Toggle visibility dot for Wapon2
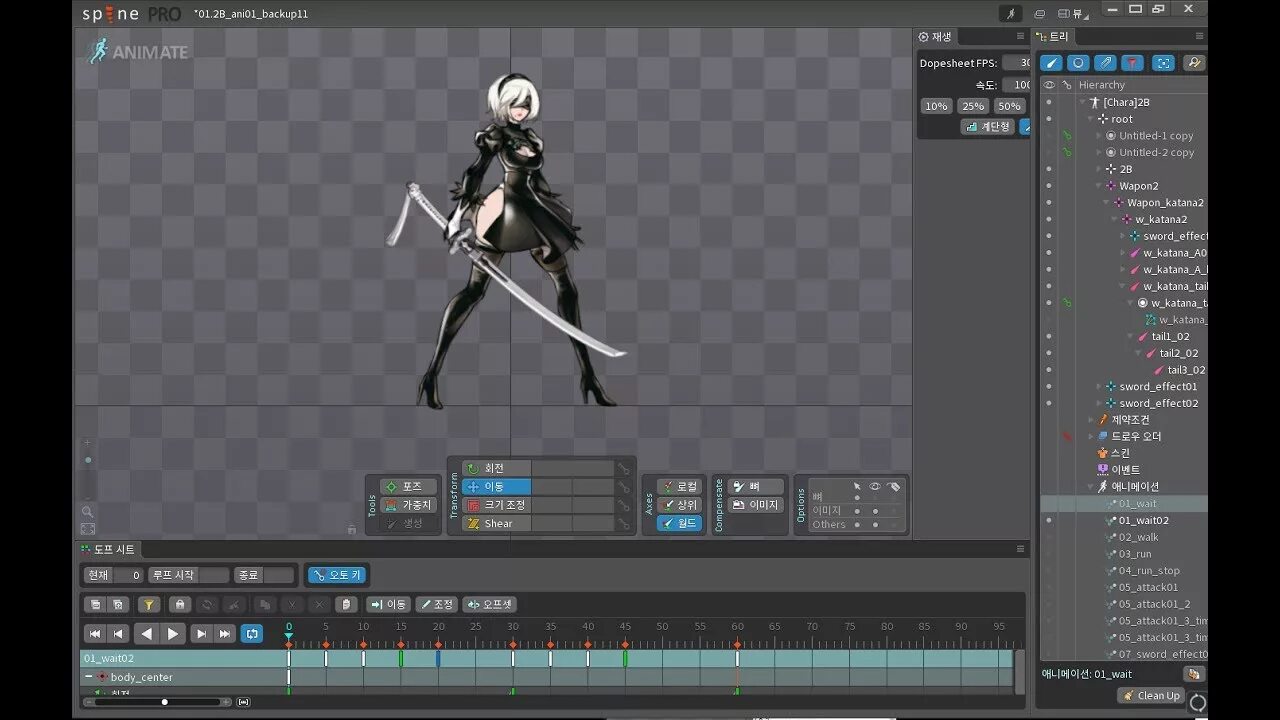 [1048, 186]
